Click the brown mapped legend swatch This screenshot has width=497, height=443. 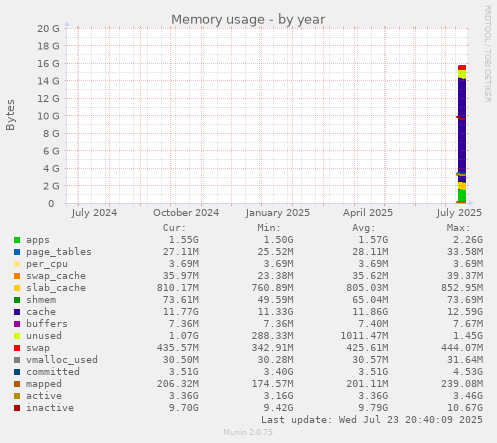17,384
